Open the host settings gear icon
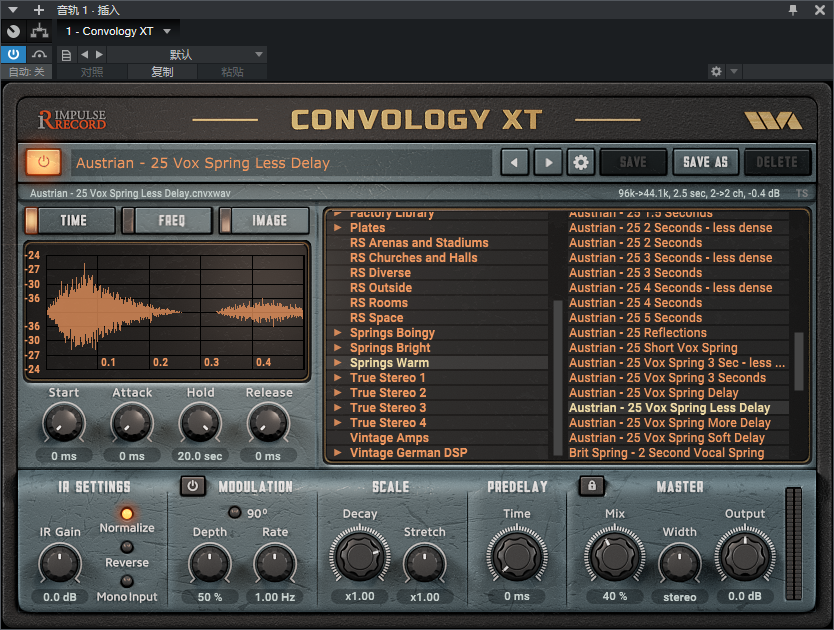This screenshot has height=630, width=834. (x=716, y=71)
